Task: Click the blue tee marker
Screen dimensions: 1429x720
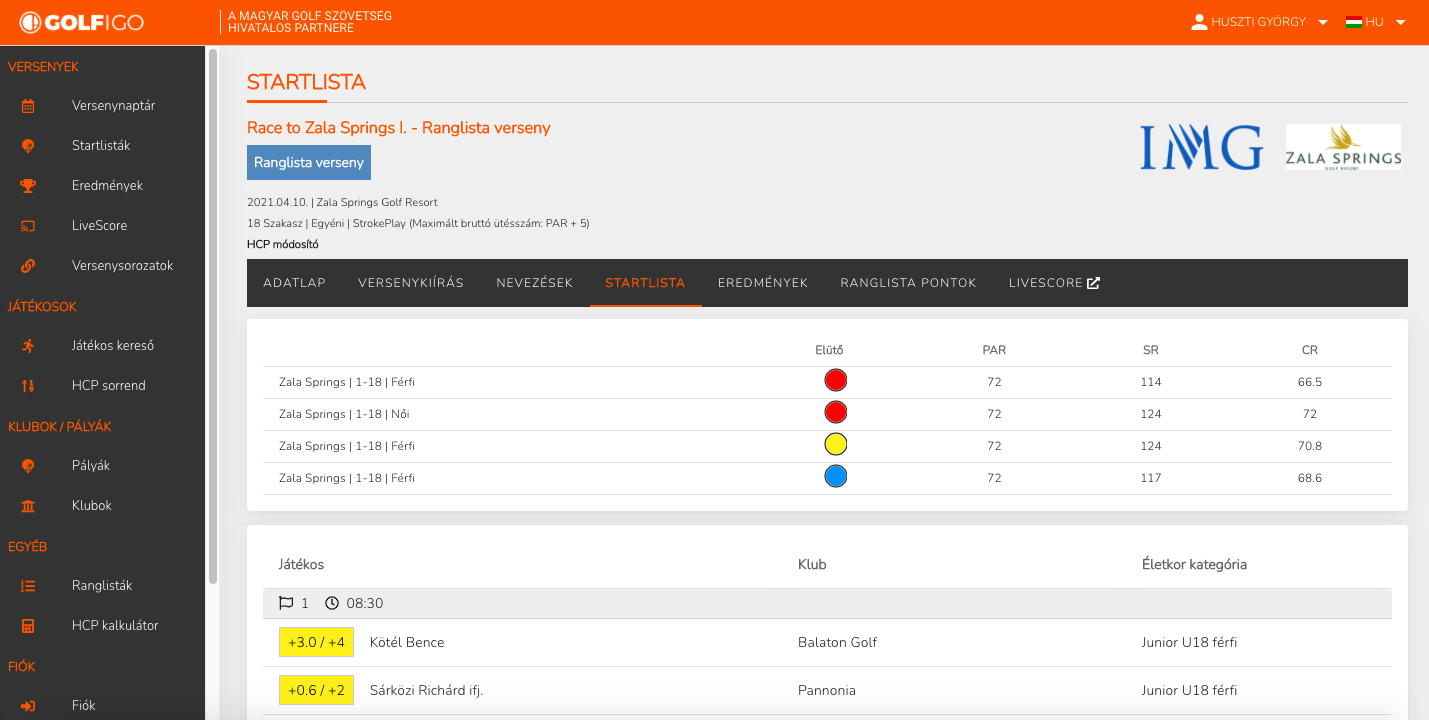Action: tap(836, 477)
